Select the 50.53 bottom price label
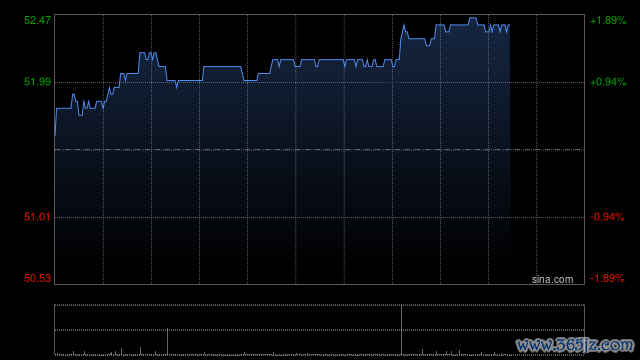Image resolution: width=640 pixels, height=360 pixels. (x=37, y=278)
